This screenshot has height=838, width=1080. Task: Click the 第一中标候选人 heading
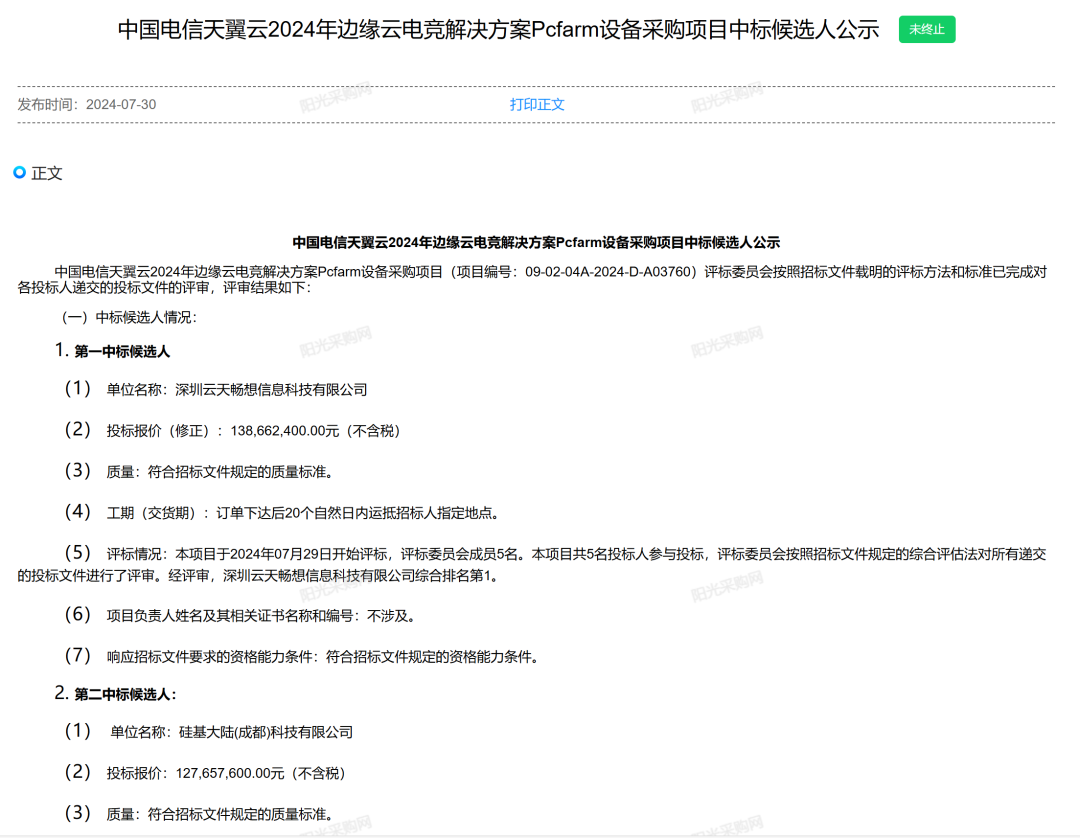tap(122, 352)
